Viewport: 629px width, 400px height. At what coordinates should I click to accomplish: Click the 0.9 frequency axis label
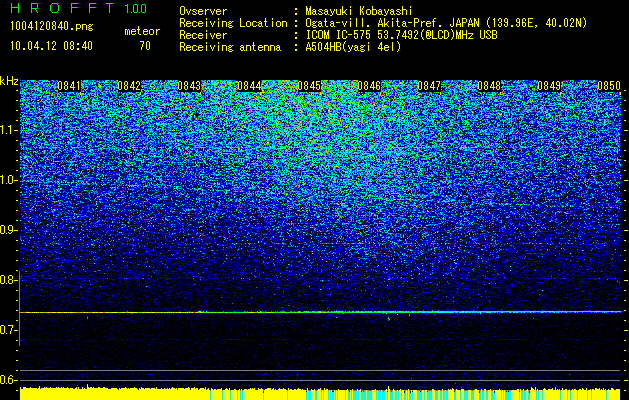click(8, 230)
